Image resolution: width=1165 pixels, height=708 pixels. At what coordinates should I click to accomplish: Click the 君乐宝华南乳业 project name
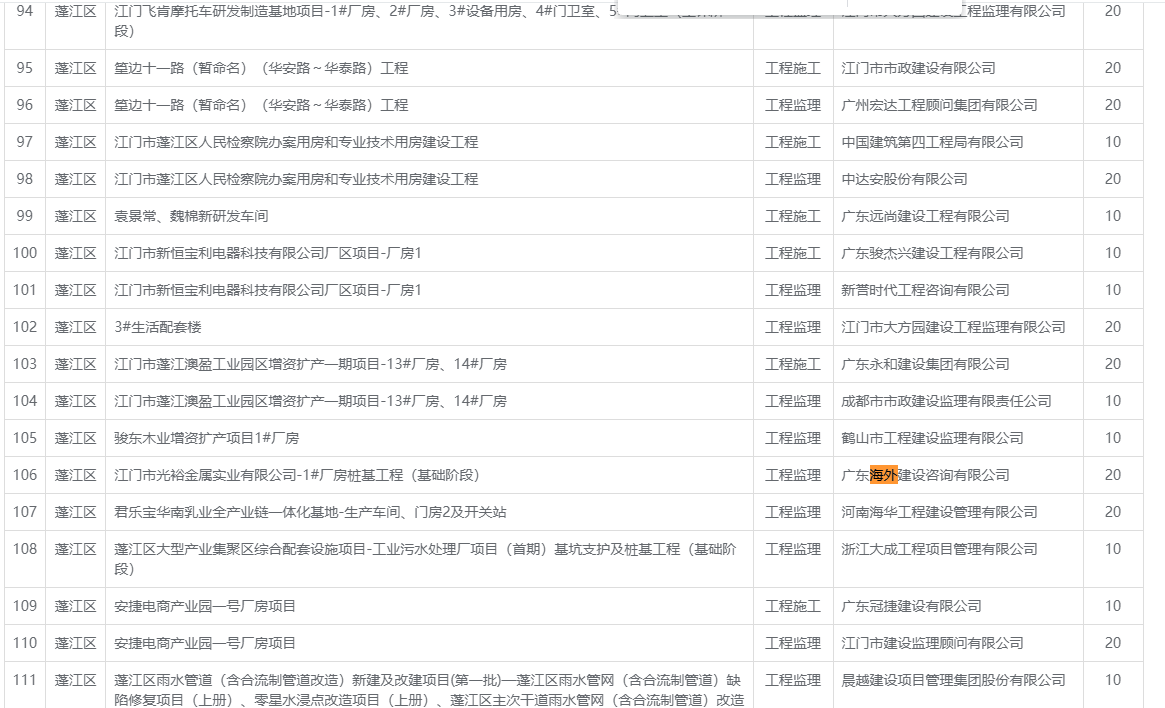click(310, 512)
